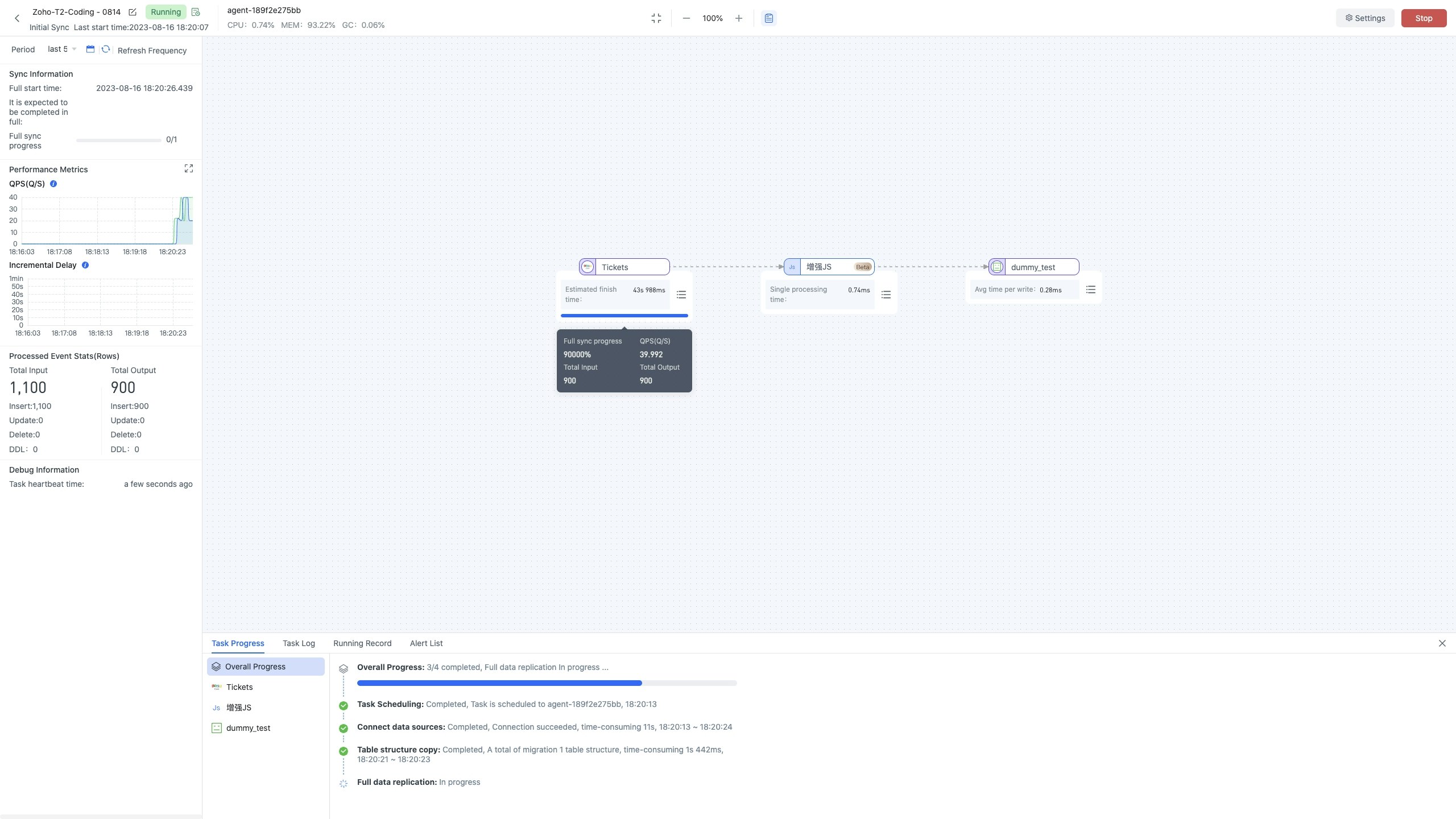Click the task heartbeat time value
1456x819 pixels.
click(x=158, y=484)
